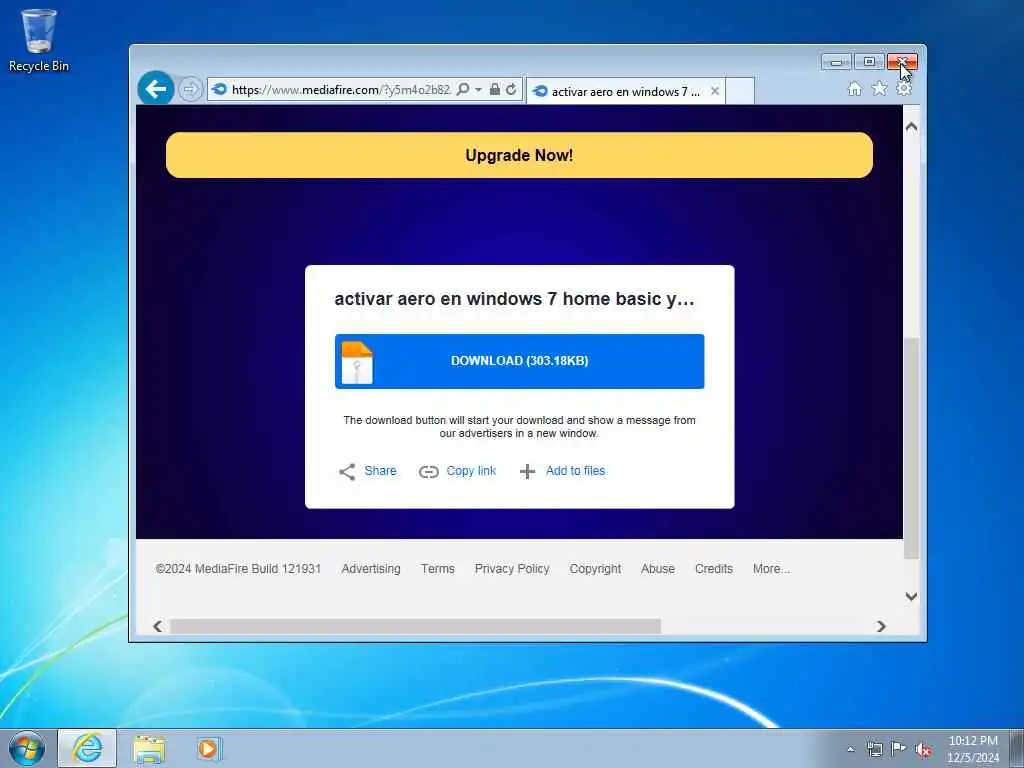Image resolution: width=1024 pixels, height=768 pixels.
Task: Click the '©2024 MediaFire Build 121931' text
Action: pyautogui.click(x=238, y=569)
